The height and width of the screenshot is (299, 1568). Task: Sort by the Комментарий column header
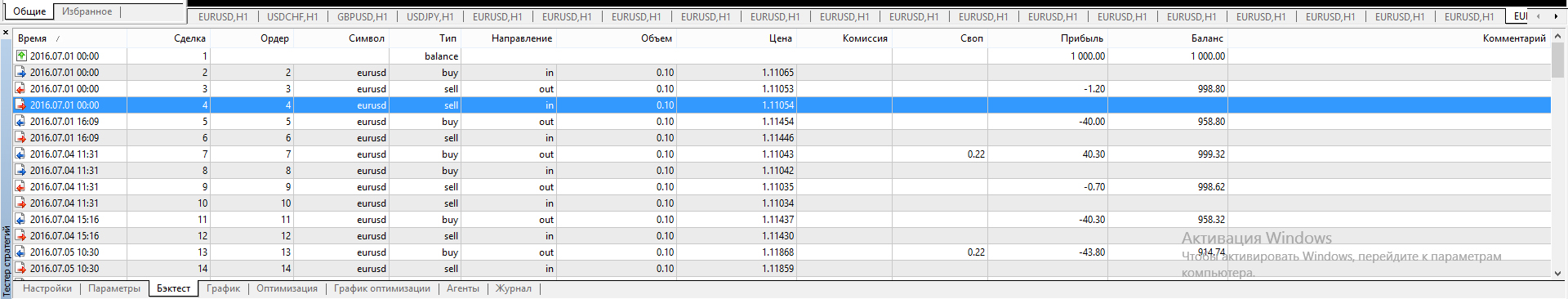tap(1389, 38)
